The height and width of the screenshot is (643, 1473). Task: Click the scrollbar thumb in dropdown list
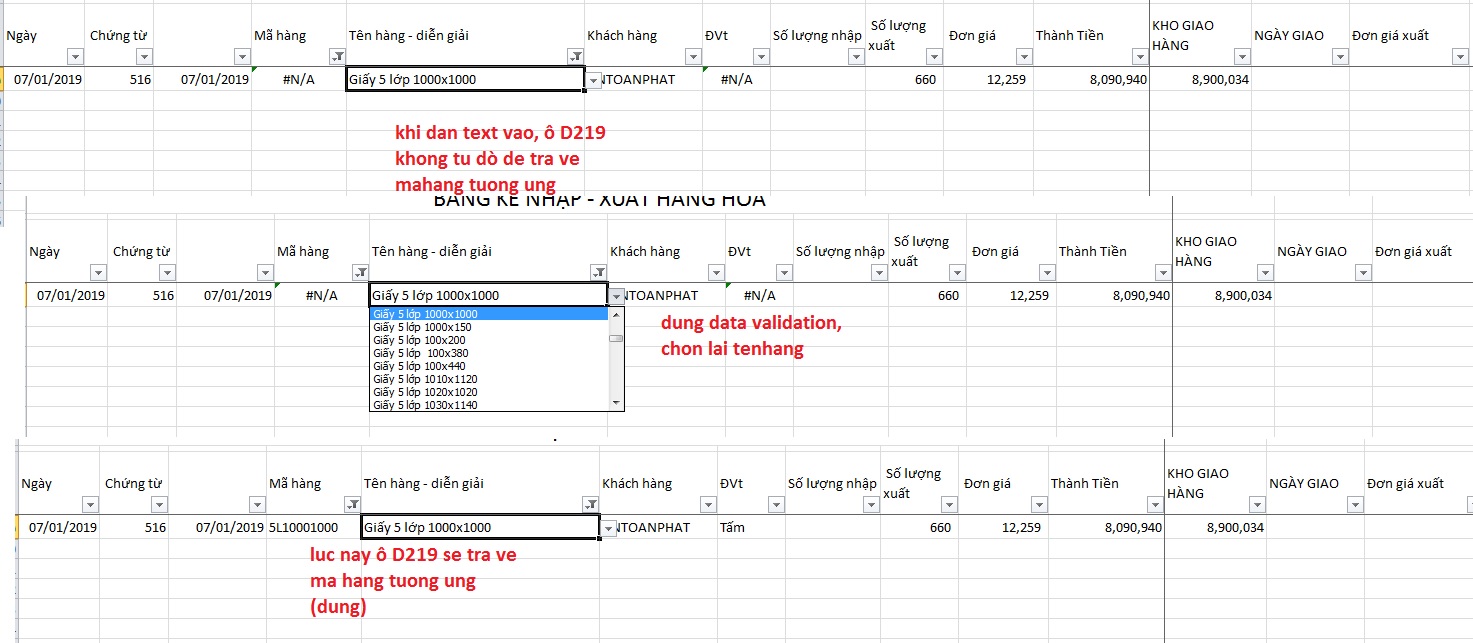(x=616, y=337)
